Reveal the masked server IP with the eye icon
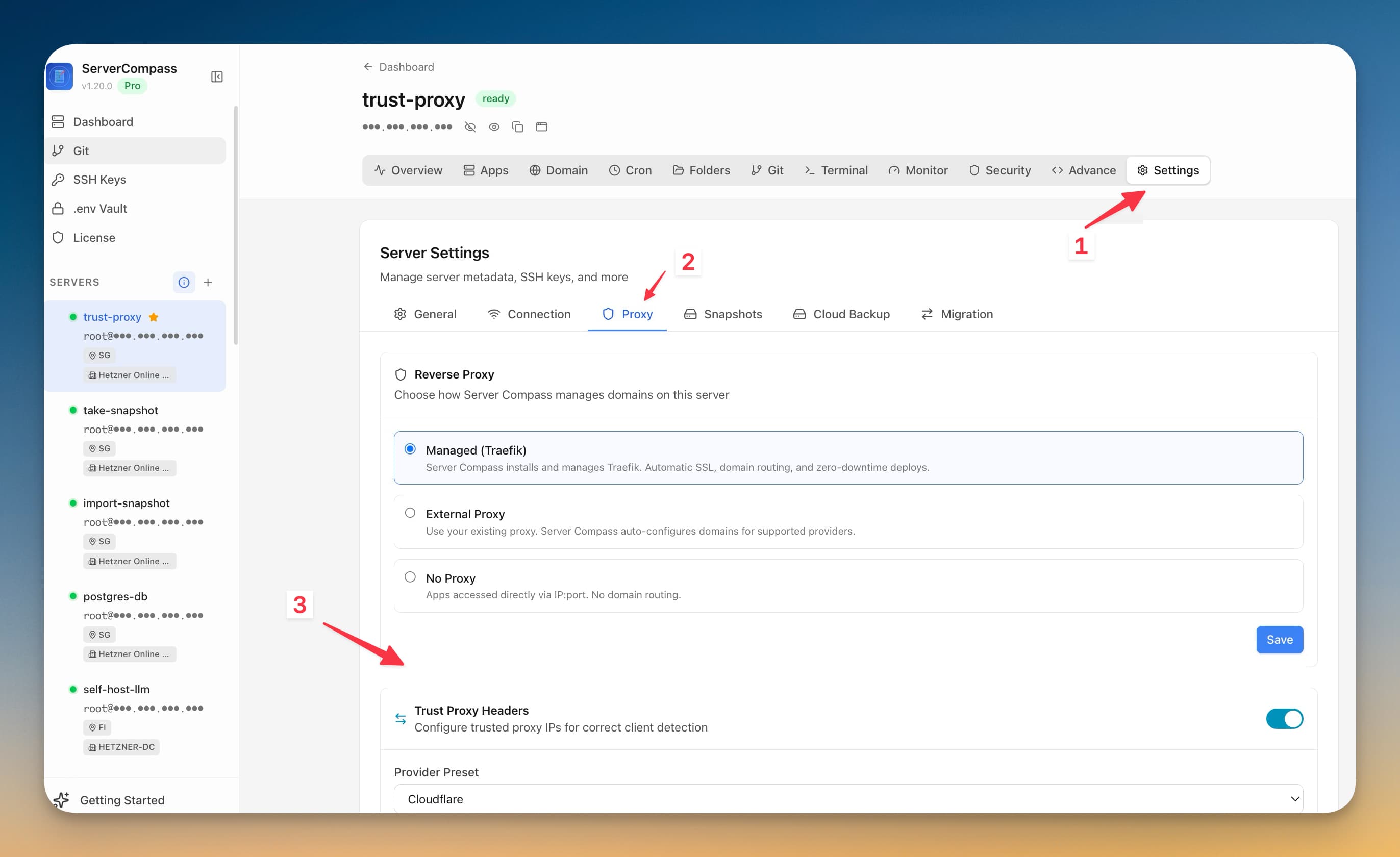The width and height of the screenshot is (1400, 857). [494, 126]
